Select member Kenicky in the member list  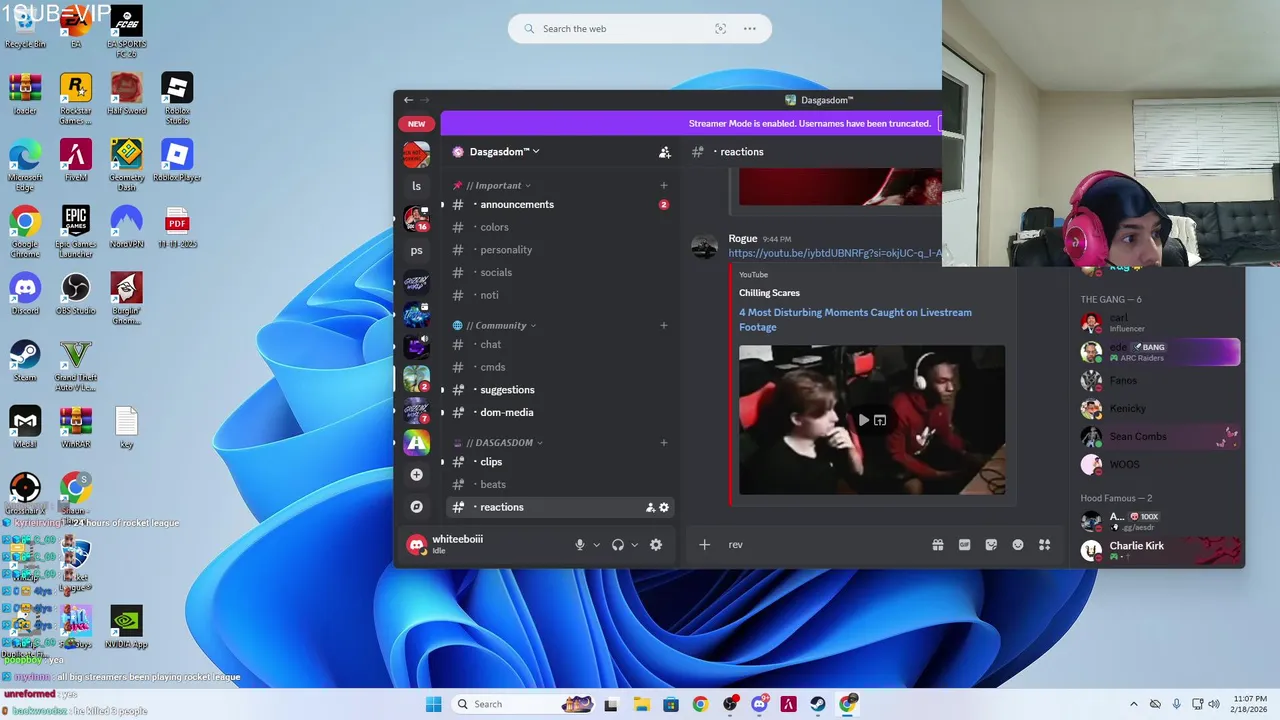(1160, 408)
